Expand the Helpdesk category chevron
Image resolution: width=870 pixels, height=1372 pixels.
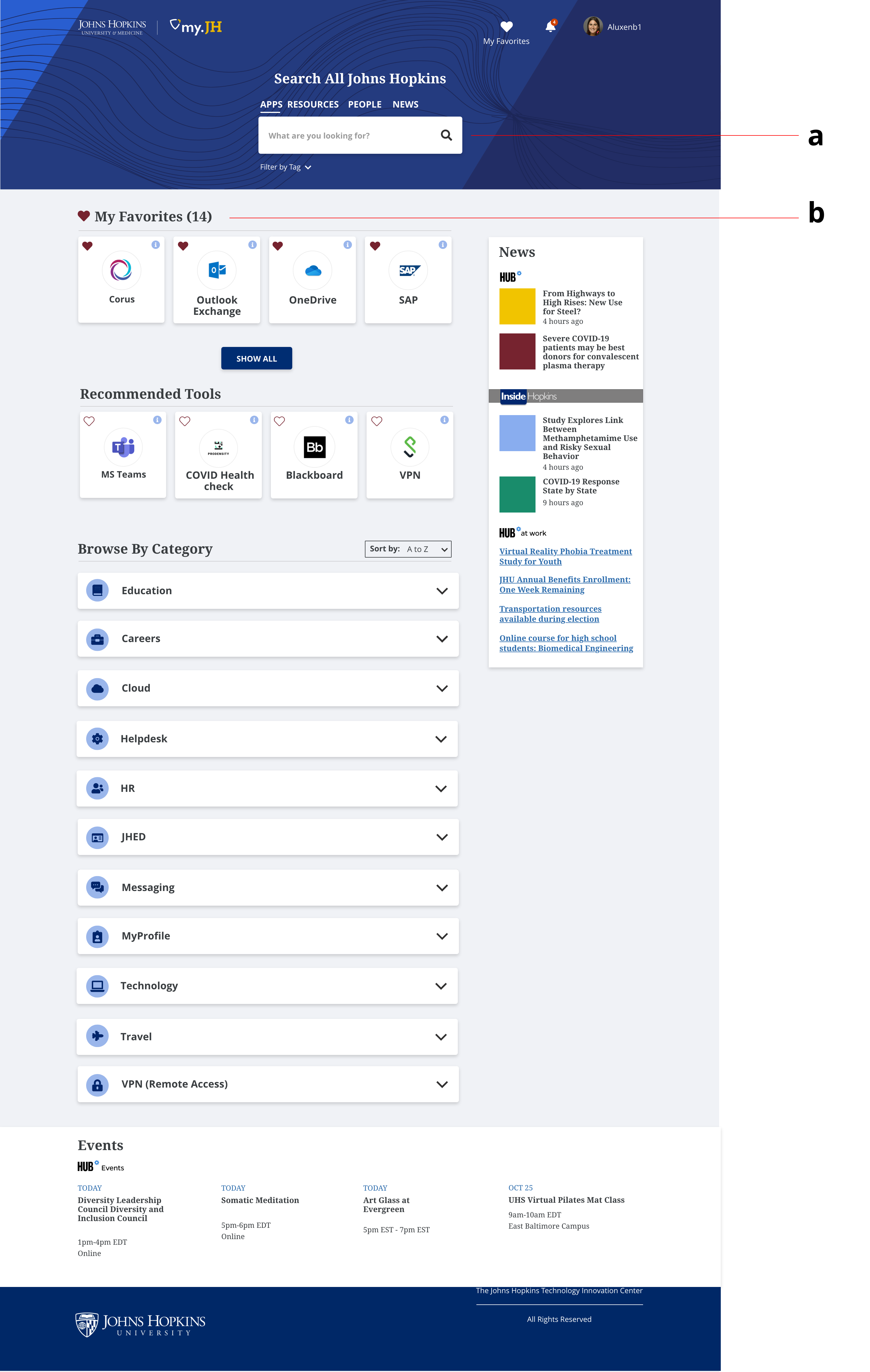click(x=440, y=739)
